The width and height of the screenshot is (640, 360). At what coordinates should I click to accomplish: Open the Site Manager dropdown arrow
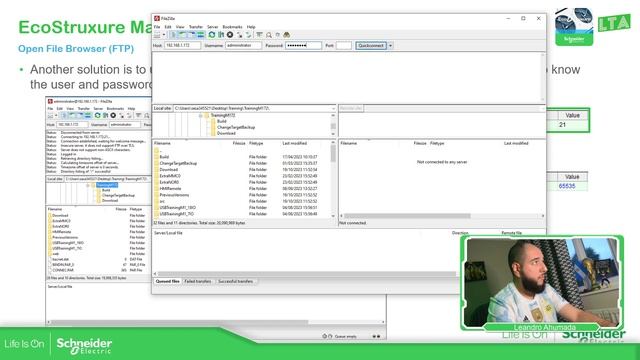coord(164,35)
